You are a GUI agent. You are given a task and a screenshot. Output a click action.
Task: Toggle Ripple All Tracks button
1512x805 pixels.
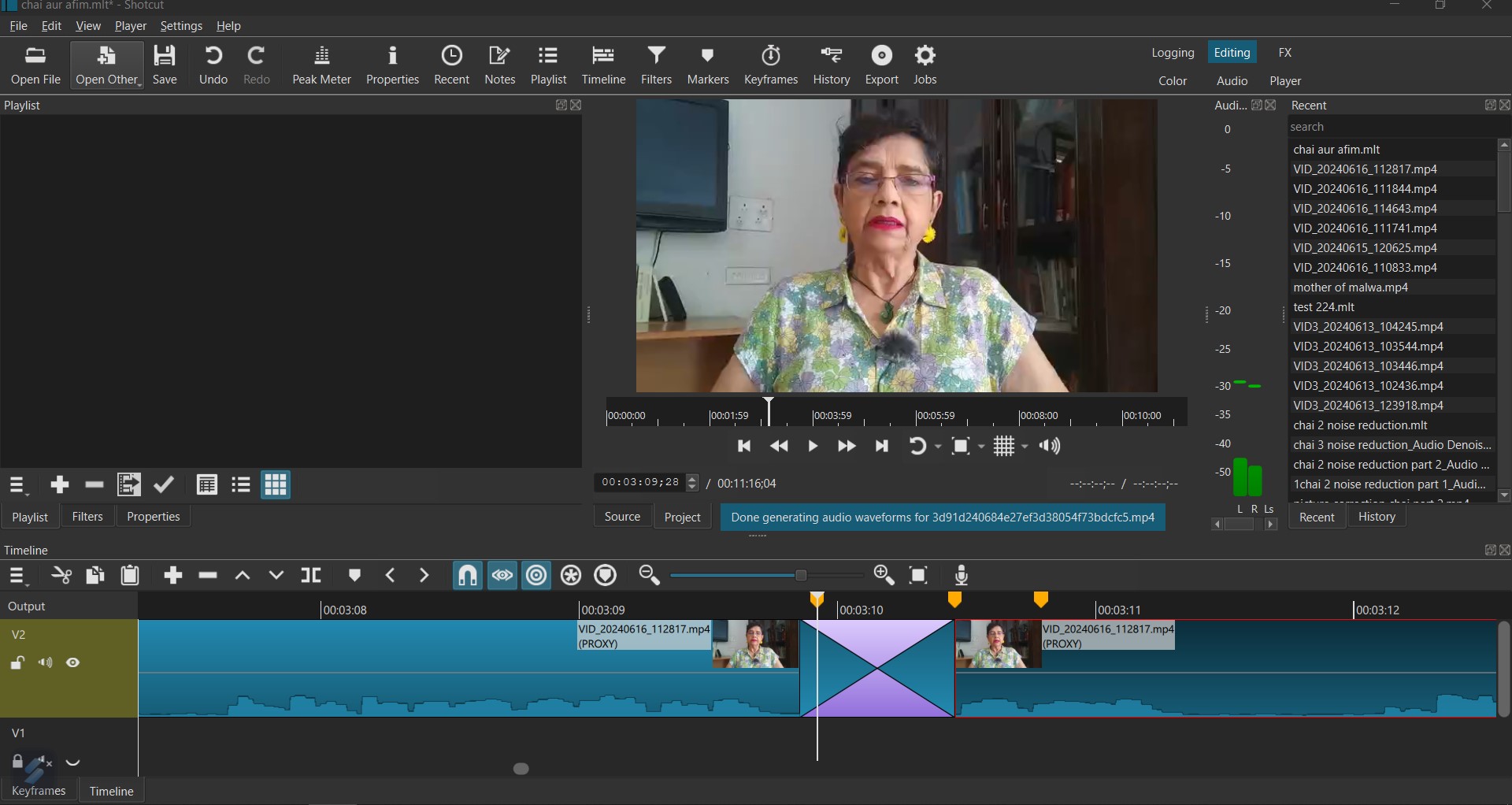click(x=571, y=576)
